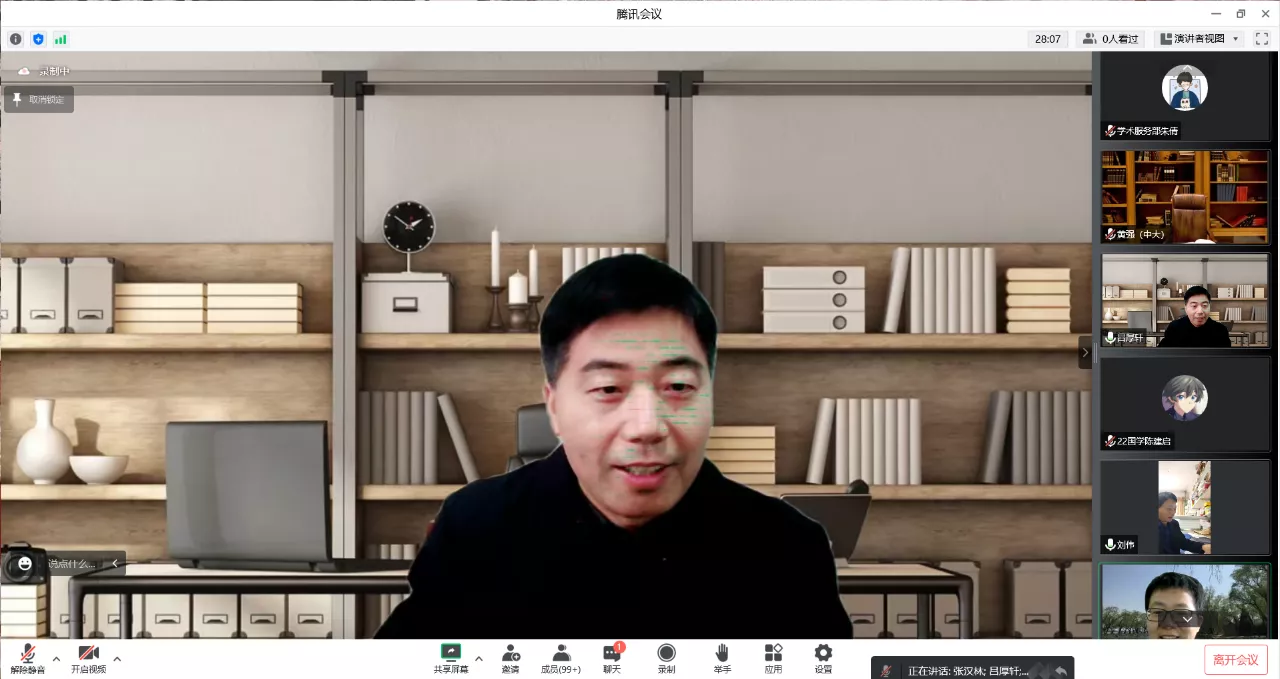Check network status signal bars icon
1280x679 pixels.
(x=60, y=39)
